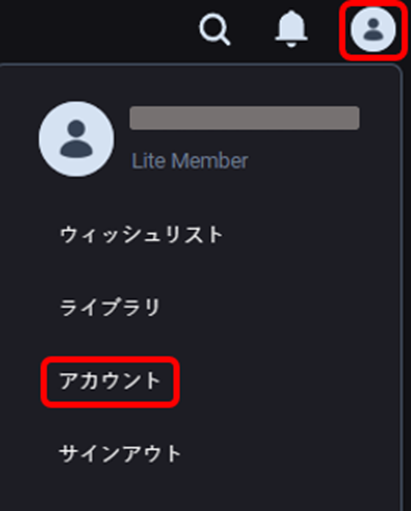Select the circular user picture beside Lite Member
This screenshot has height=511, width=411.
(x=76, y=139)
